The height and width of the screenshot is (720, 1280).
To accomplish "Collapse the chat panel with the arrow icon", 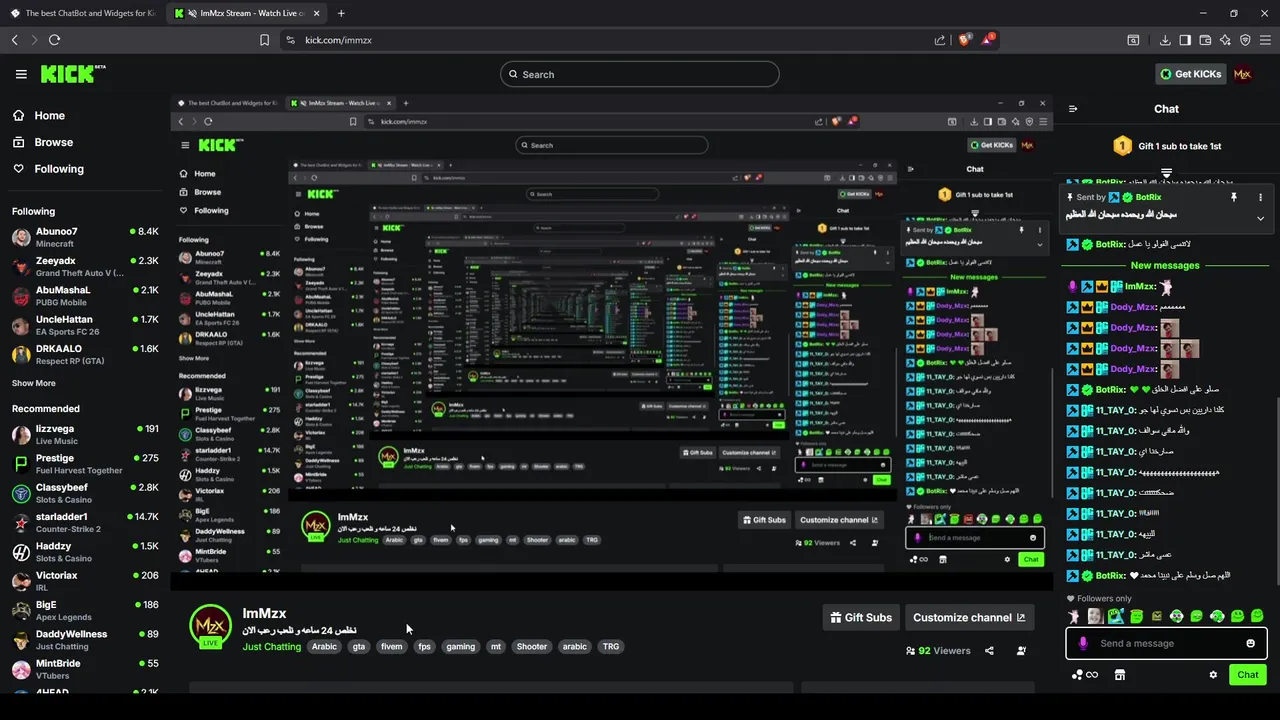I will coord(1073,109).
